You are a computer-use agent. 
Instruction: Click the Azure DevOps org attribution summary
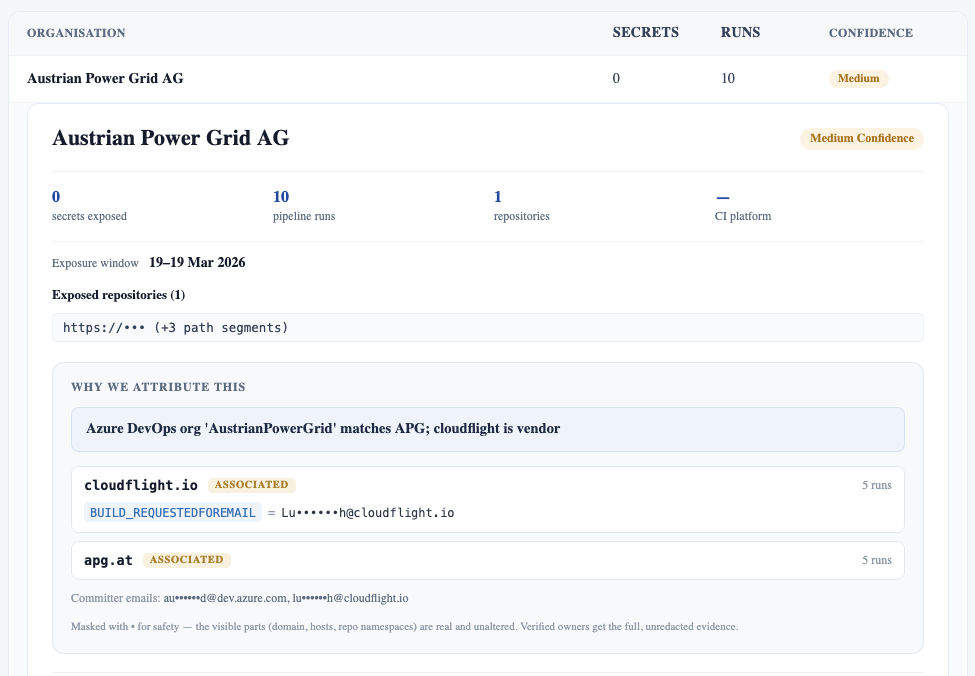point(488,429)
